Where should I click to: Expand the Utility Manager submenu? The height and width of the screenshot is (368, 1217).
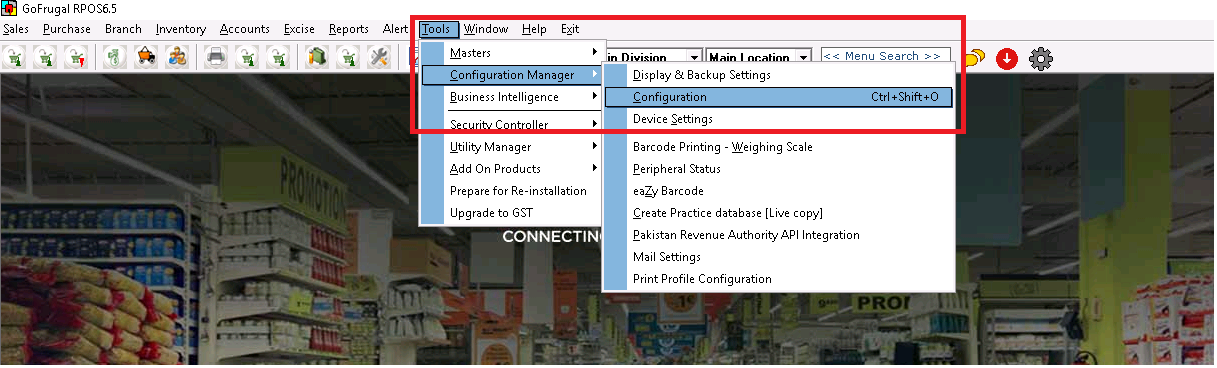[512, 147]
